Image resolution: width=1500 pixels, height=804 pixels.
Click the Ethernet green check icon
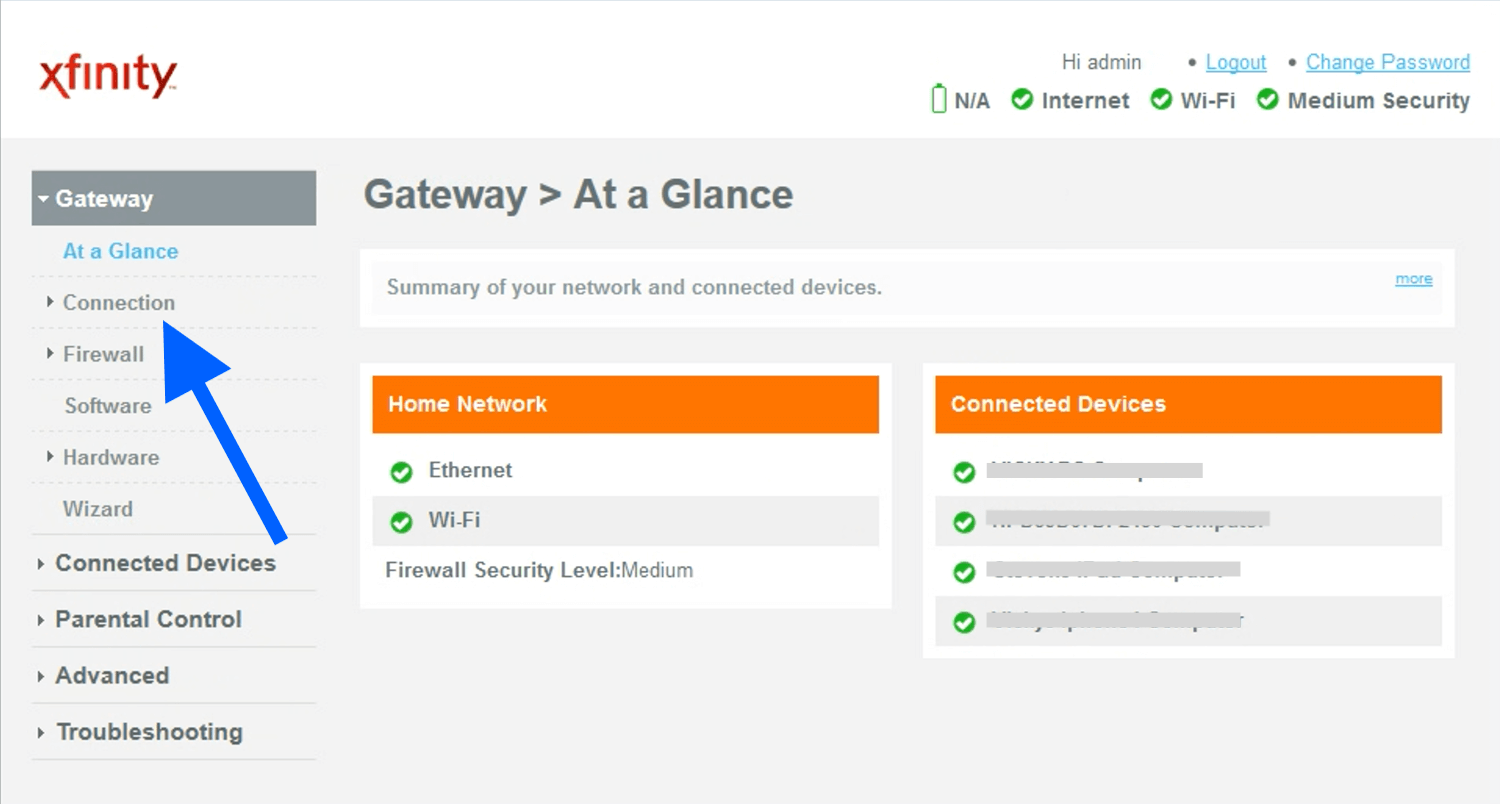click(401, 472)
